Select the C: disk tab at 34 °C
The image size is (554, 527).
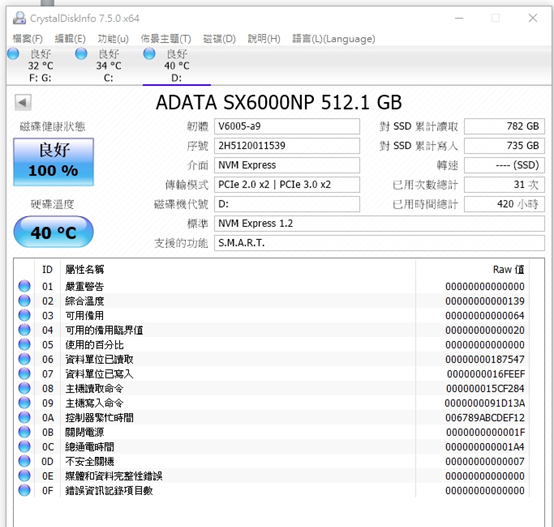tap(108, 66)
